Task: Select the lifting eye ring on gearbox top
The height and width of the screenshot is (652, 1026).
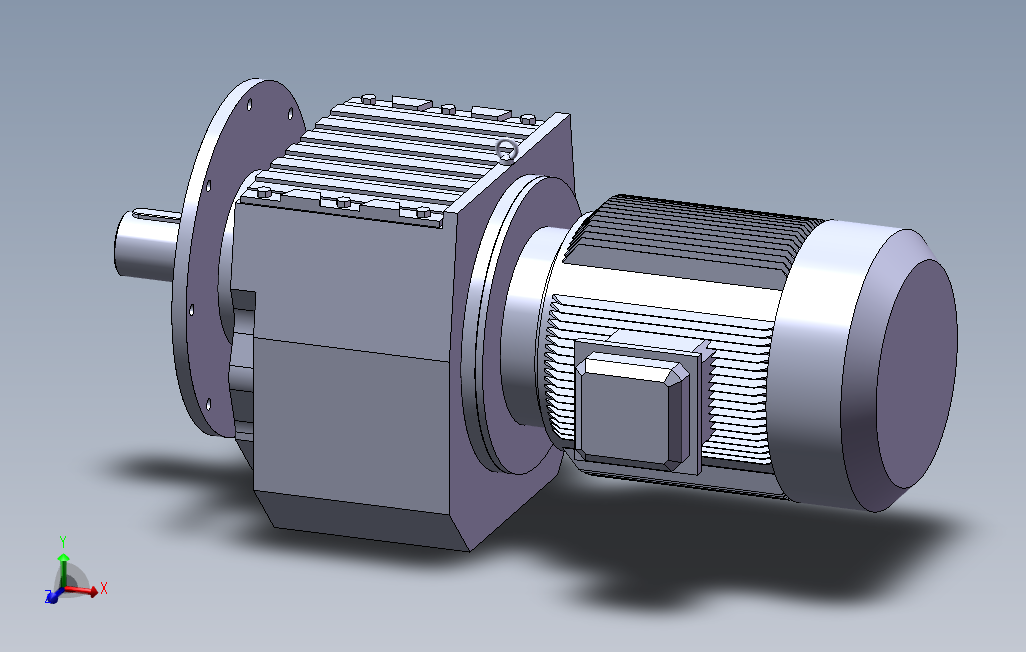Action: pyautogui.click(x=507, y=150)
